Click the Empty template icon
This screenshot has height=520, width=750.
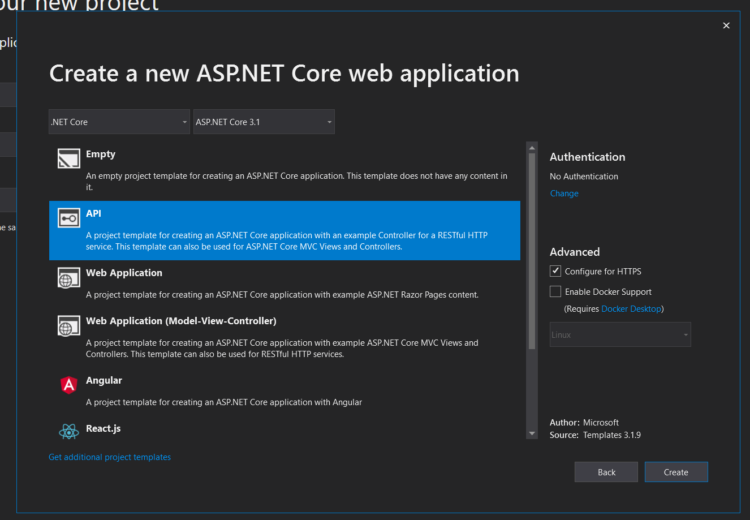[x=69, y=158]
